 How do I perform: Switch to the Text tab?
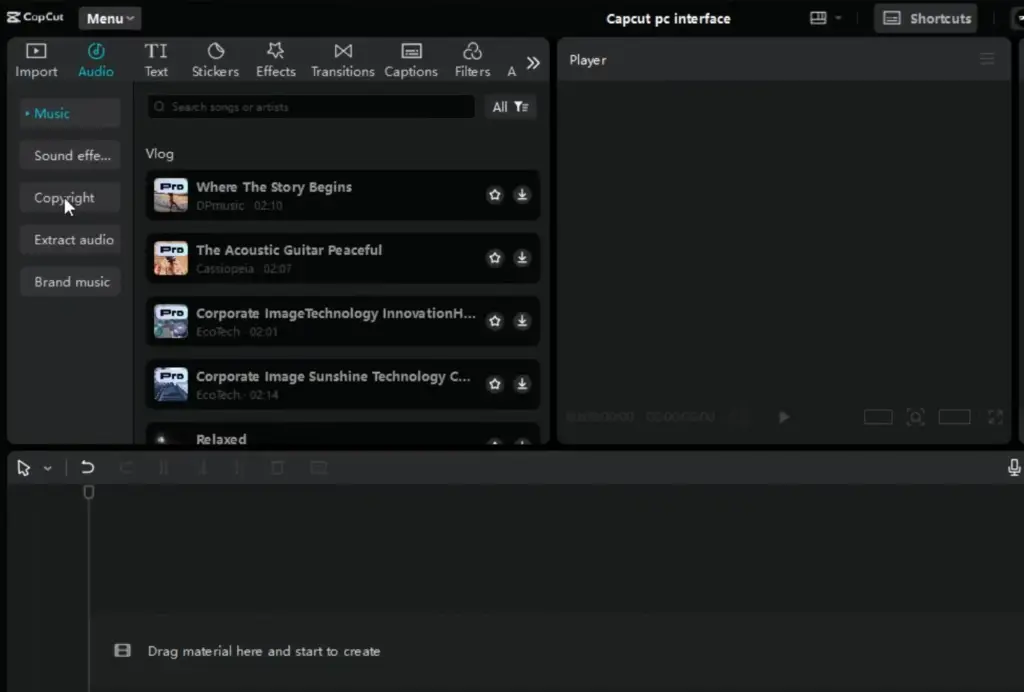point(156,59)
